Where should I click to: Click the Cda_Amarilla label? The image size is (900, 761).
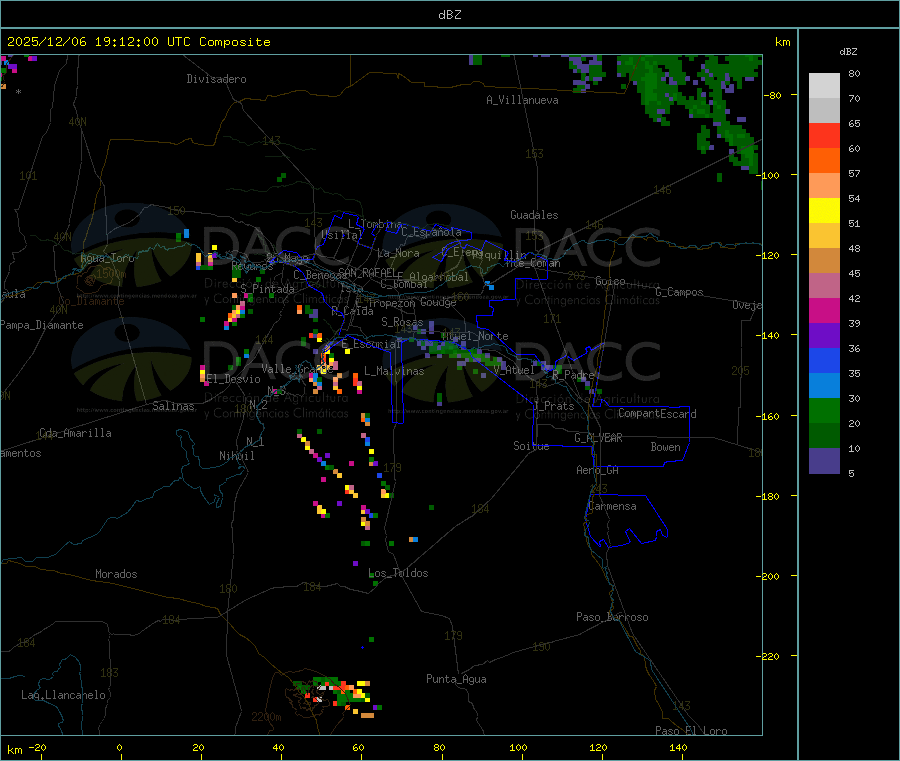(x=75, y=433)
